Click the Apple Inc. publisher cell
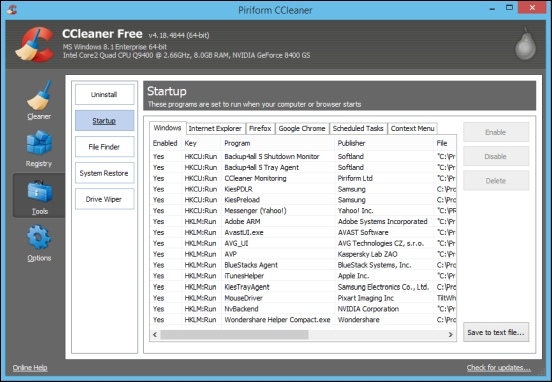Screen dimensions: 552x382 [x=353, y=276]
